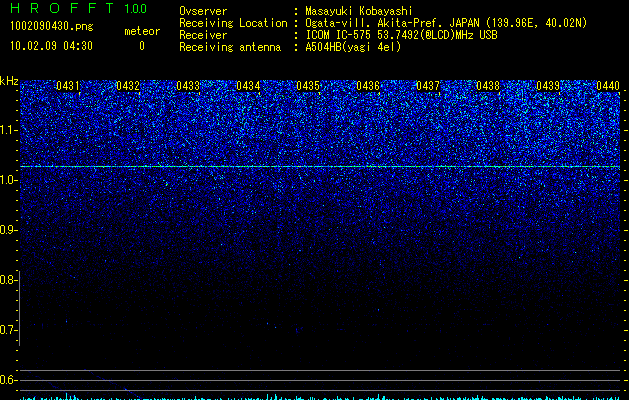
Task: Click the Ovserver label
Action: click(203, 11)
